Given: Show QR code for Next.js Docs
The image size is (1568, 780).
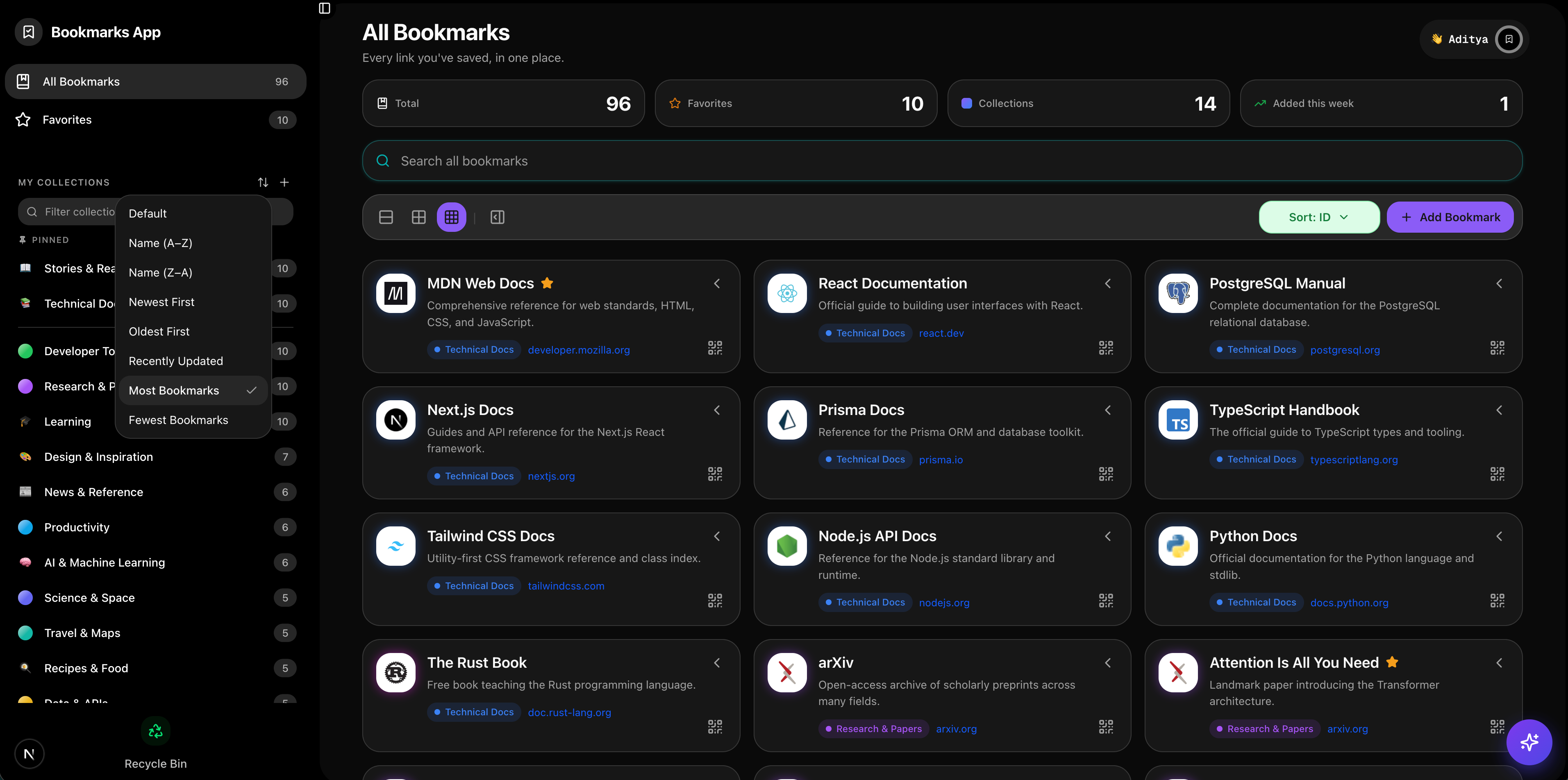Looking at the screenshot, I should tap(715, 474).
